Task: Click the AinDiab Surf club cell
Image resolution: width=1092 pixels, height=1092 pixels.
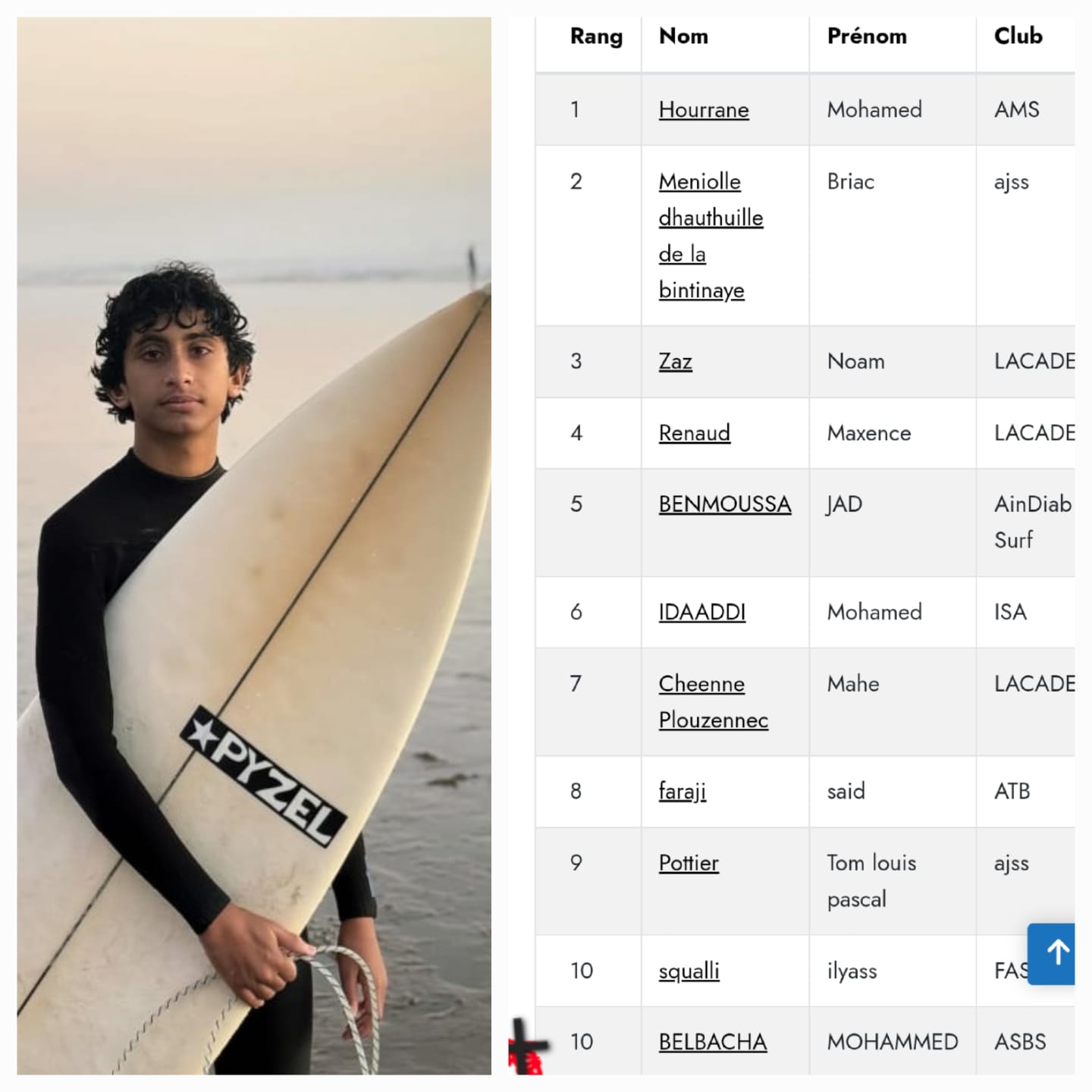Action: coord(1031,522)
